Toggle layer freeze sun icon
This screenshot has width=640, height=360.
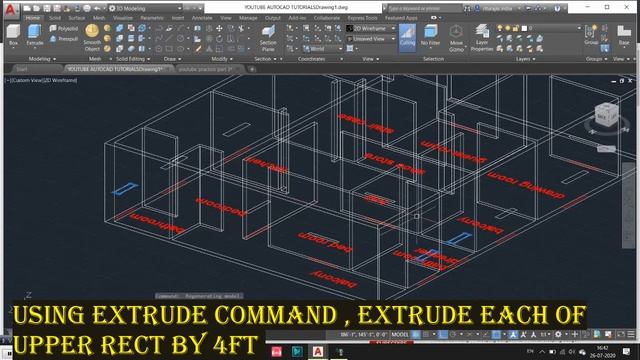tap(508, 28)
